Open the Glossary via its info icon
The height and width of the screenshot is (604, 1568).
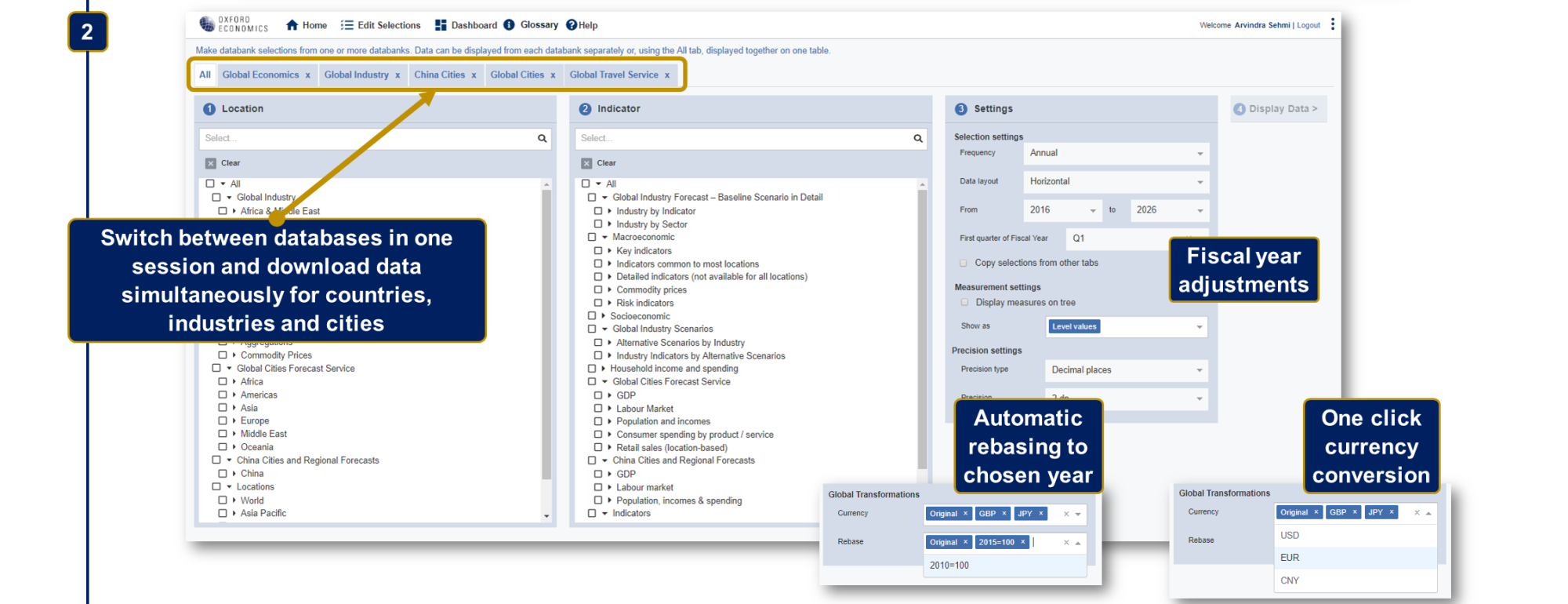[x=509, y=25]
